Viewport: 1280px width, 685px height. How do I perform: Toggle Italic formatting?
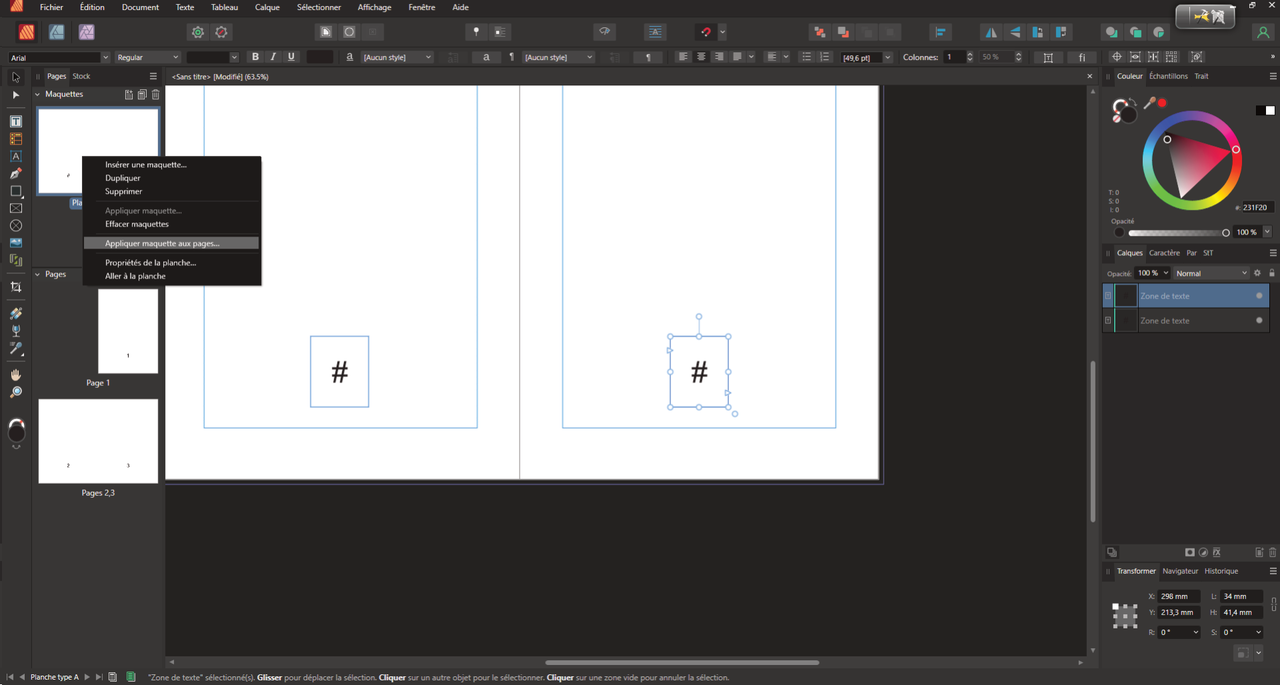click(x=273, y=57)
